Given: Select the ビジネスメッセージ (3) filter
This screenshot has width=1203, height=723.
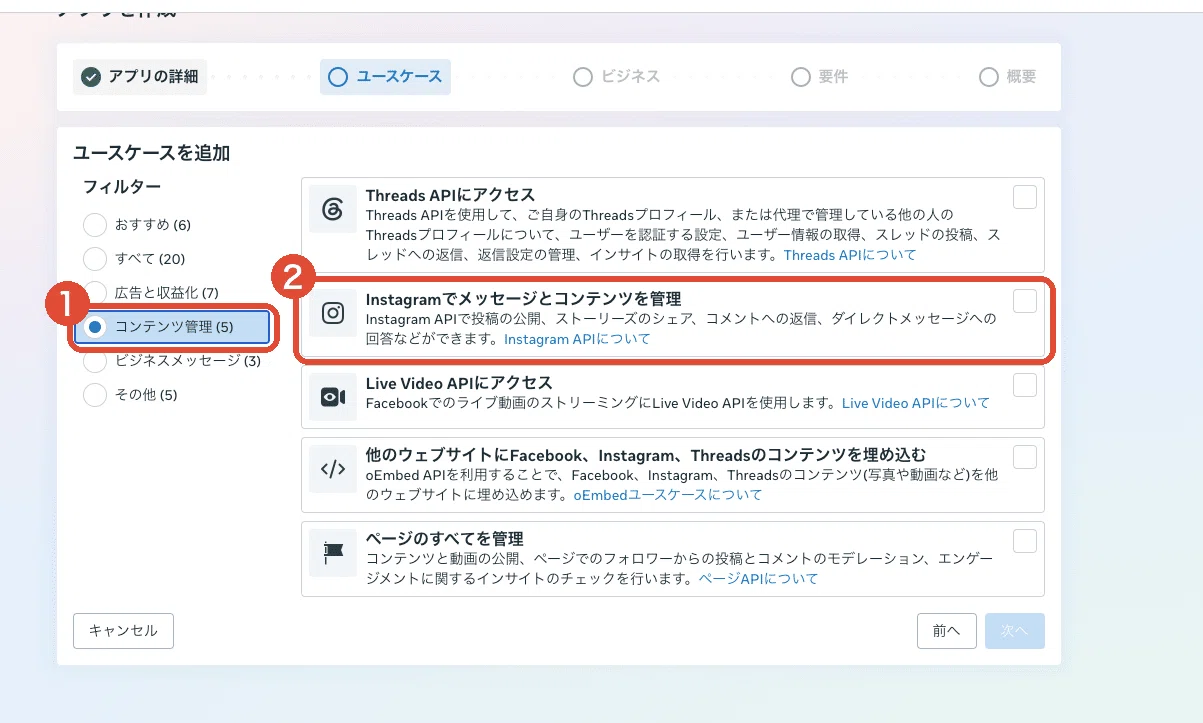Looking at the screenshot, I should click(x=172, y=361).
